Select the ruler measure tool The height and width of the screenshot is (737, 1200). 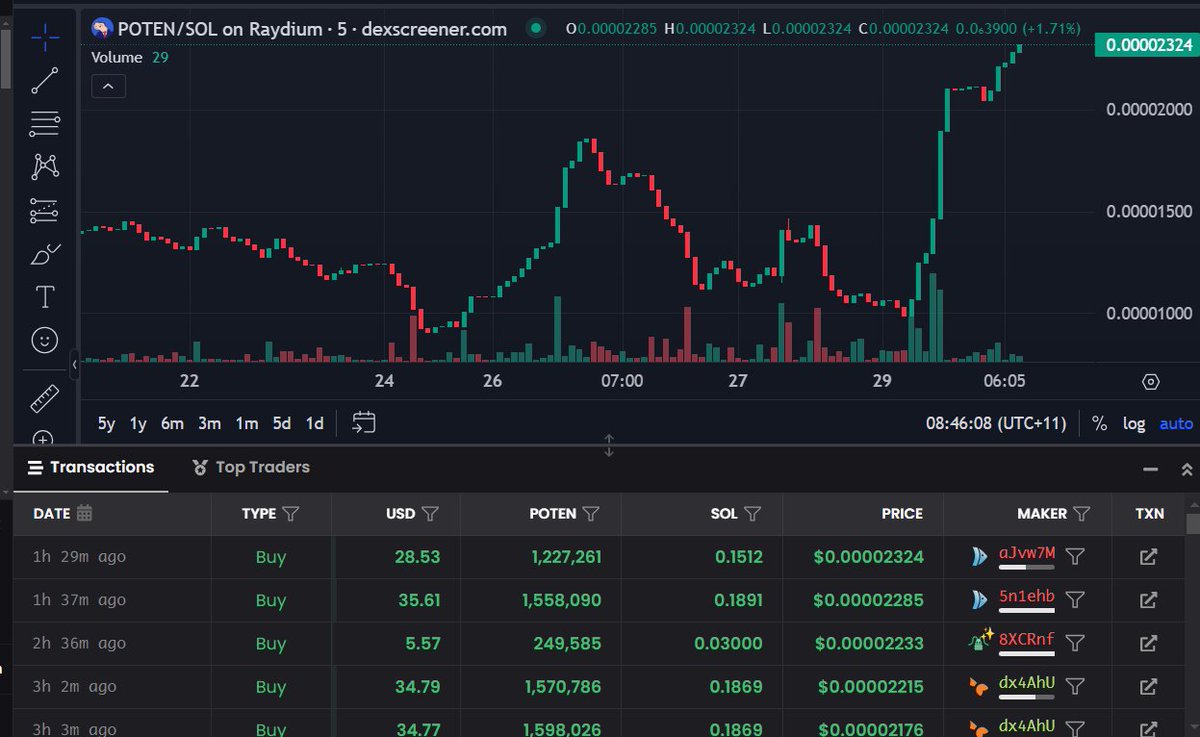click(44, 400)
